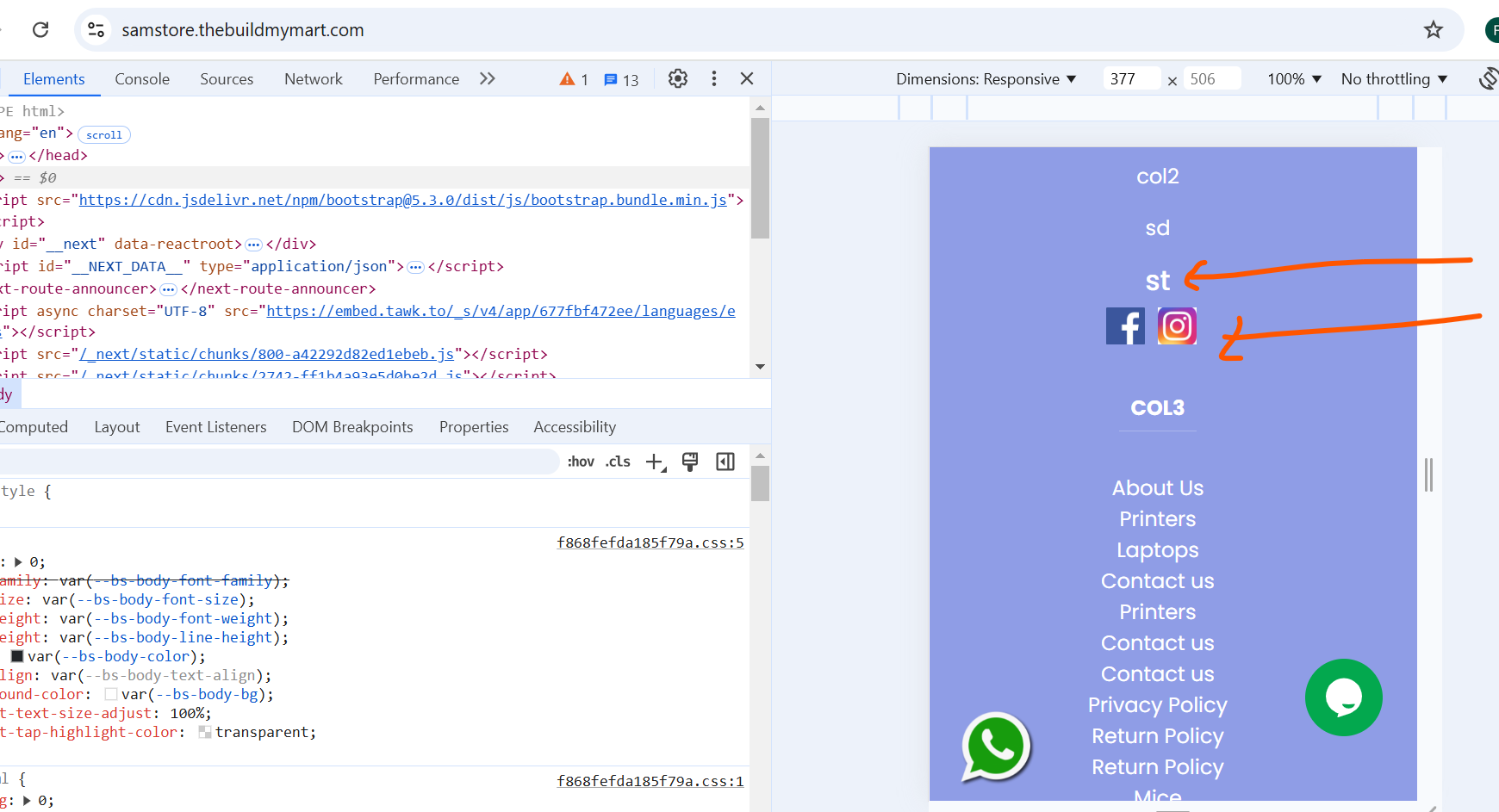Reload the page with the refresh icon
1499x812 pixels.
click(x=40, y=30)
